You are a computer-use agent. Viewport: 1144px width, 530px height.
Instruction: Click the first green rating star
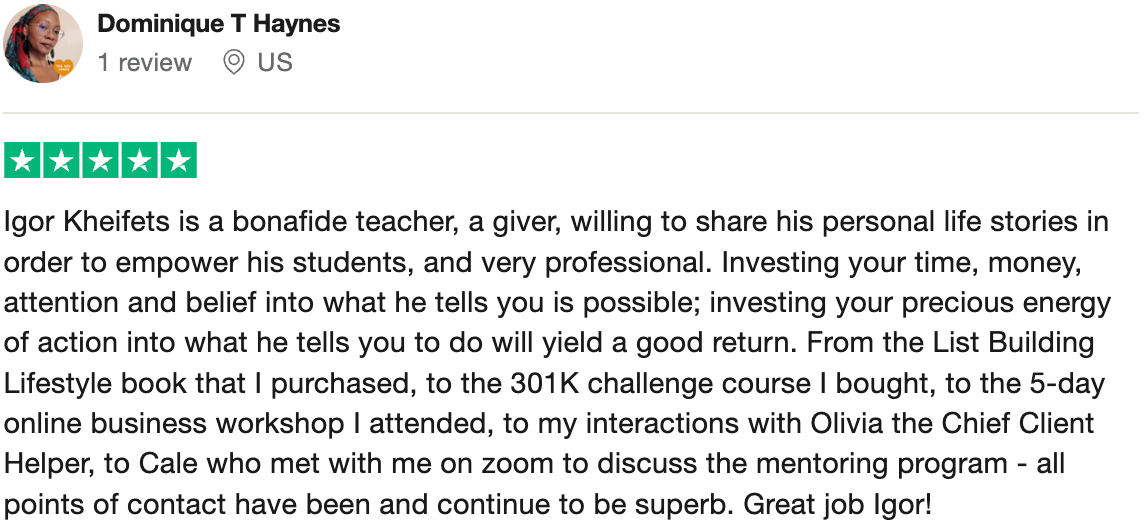[x=22, y=161]
